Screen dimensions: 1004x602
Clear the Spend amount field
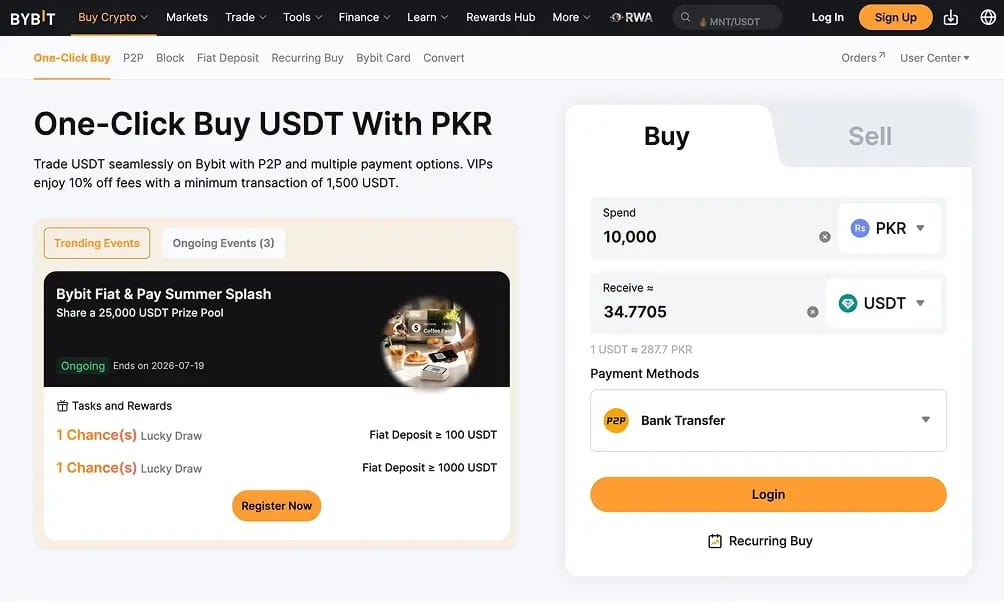825,237
